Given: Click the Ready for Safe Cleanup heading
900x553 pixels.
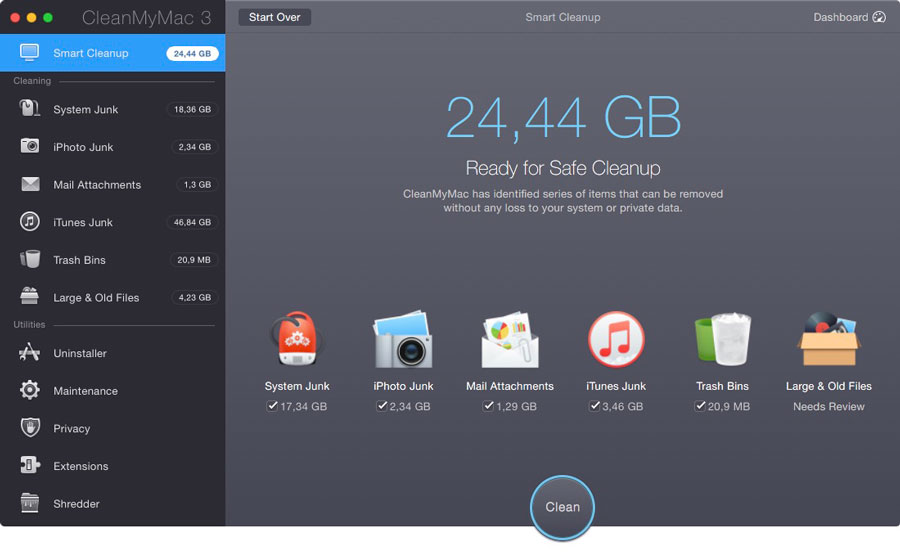Looking at the screenshot, I should [562, 168].
